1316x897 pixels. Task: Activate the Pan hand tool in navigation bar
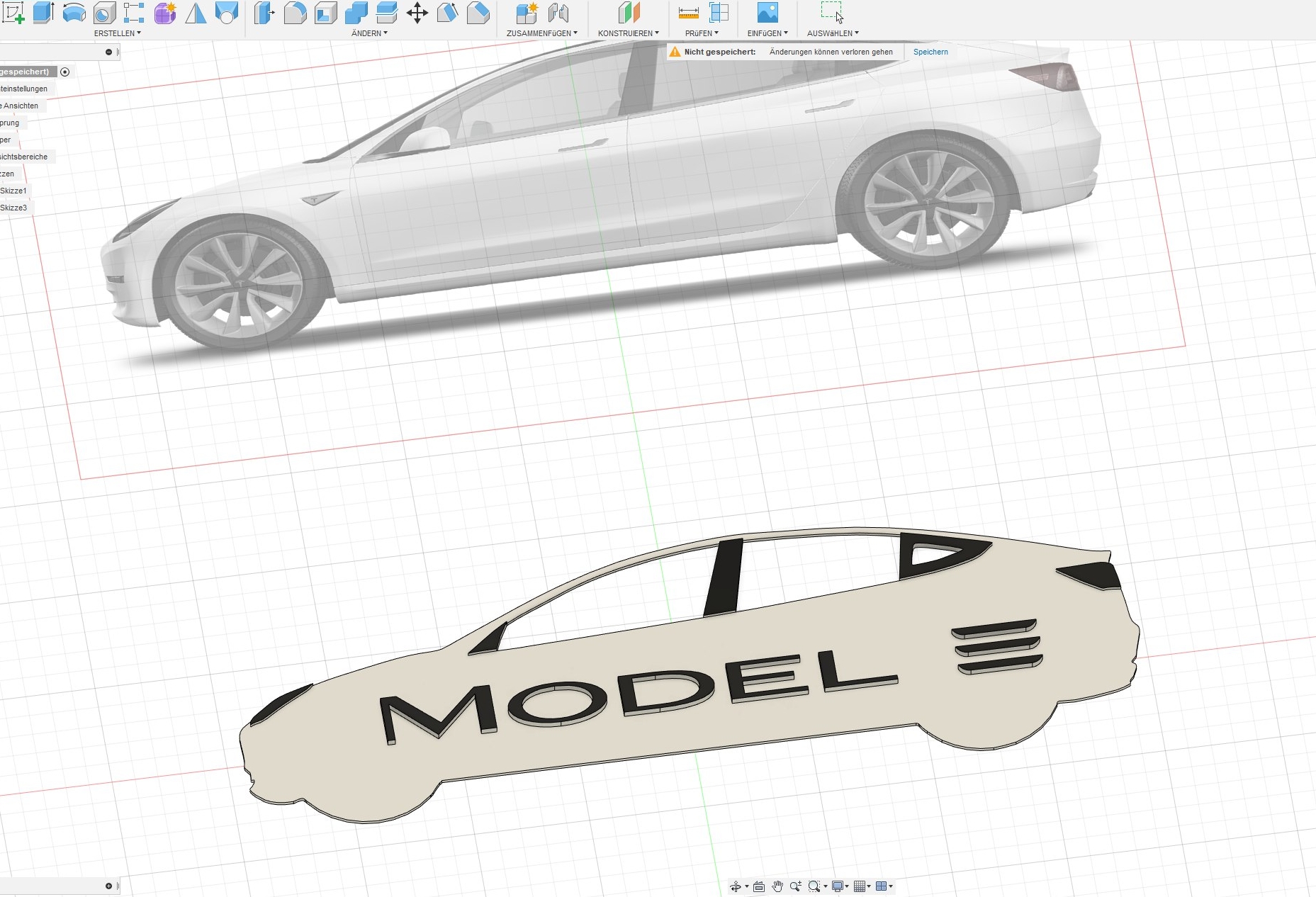click(776, 886)
